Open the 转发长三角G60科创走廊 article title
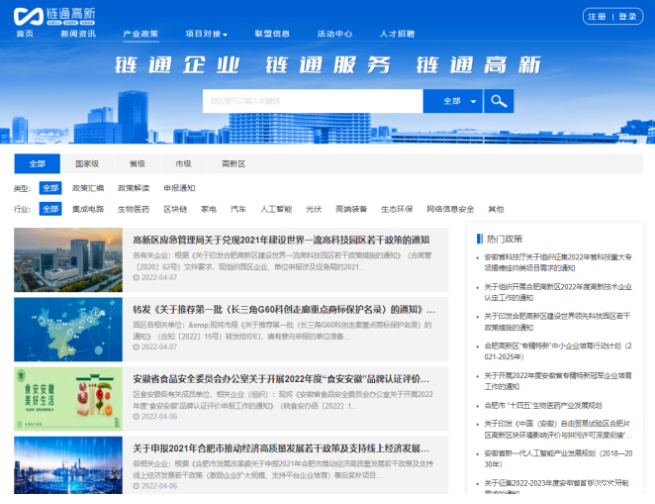The height and width of the screenshot is (504, 655). 282,309
